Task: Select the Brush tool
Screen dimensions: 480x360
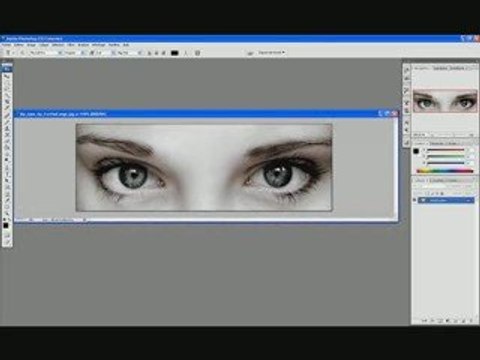Action: pyautogui.click(x=7, y=121)
